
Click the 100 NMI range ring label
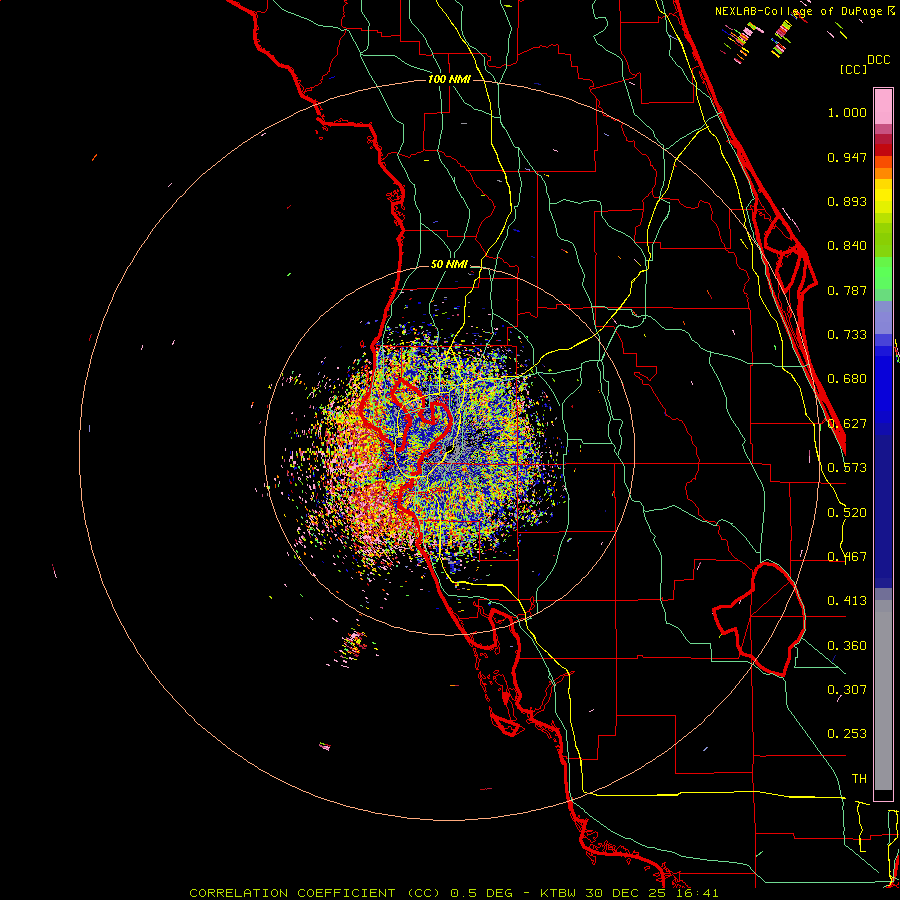click(449, 79)
